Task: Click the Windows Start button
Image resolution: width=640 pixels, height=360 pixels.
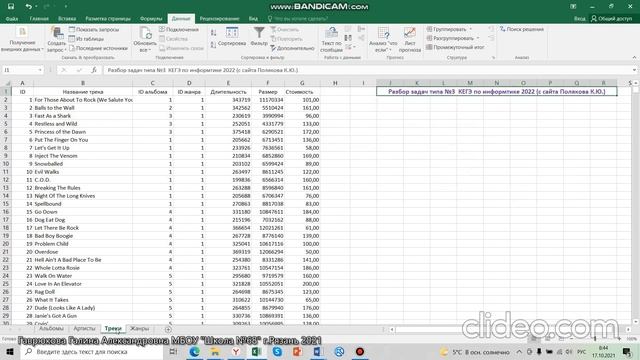Action: pos(9,352)
